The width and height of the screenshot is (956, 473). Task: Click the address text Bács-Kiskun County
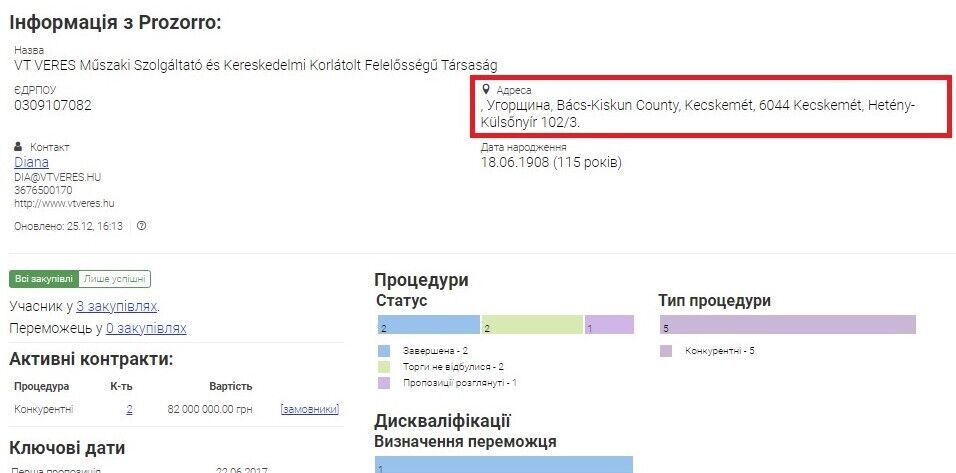coord(618,105)
